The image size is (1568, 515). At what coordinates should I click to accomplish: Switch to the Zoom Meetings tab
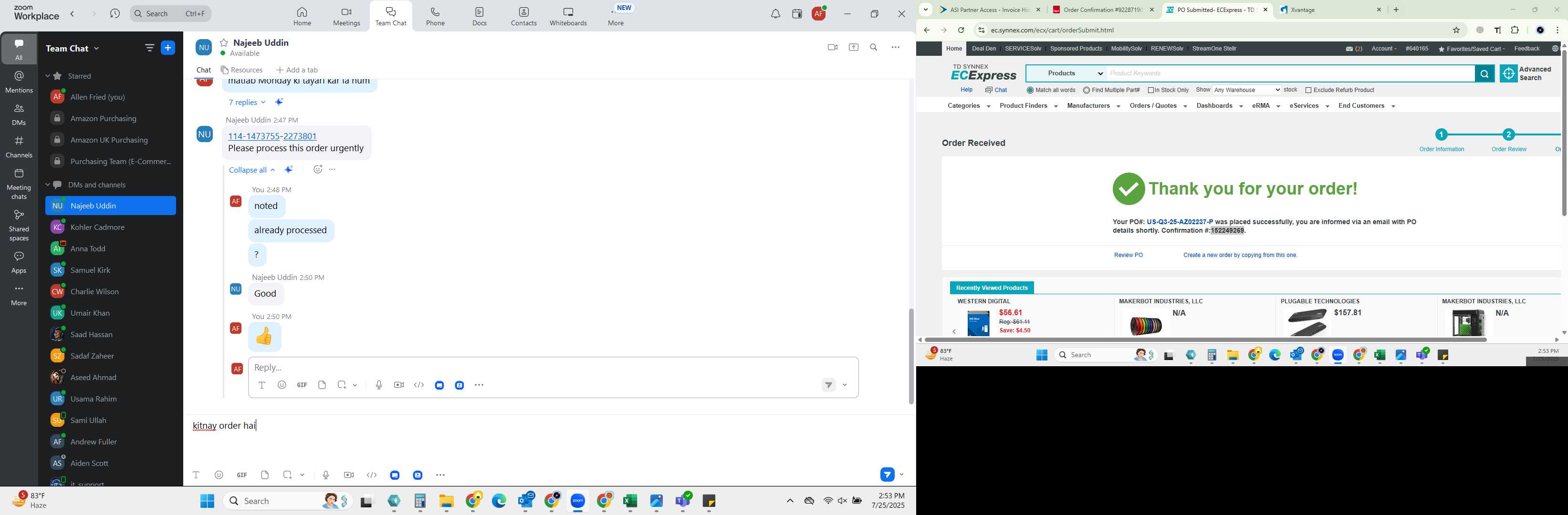(346, 16)
